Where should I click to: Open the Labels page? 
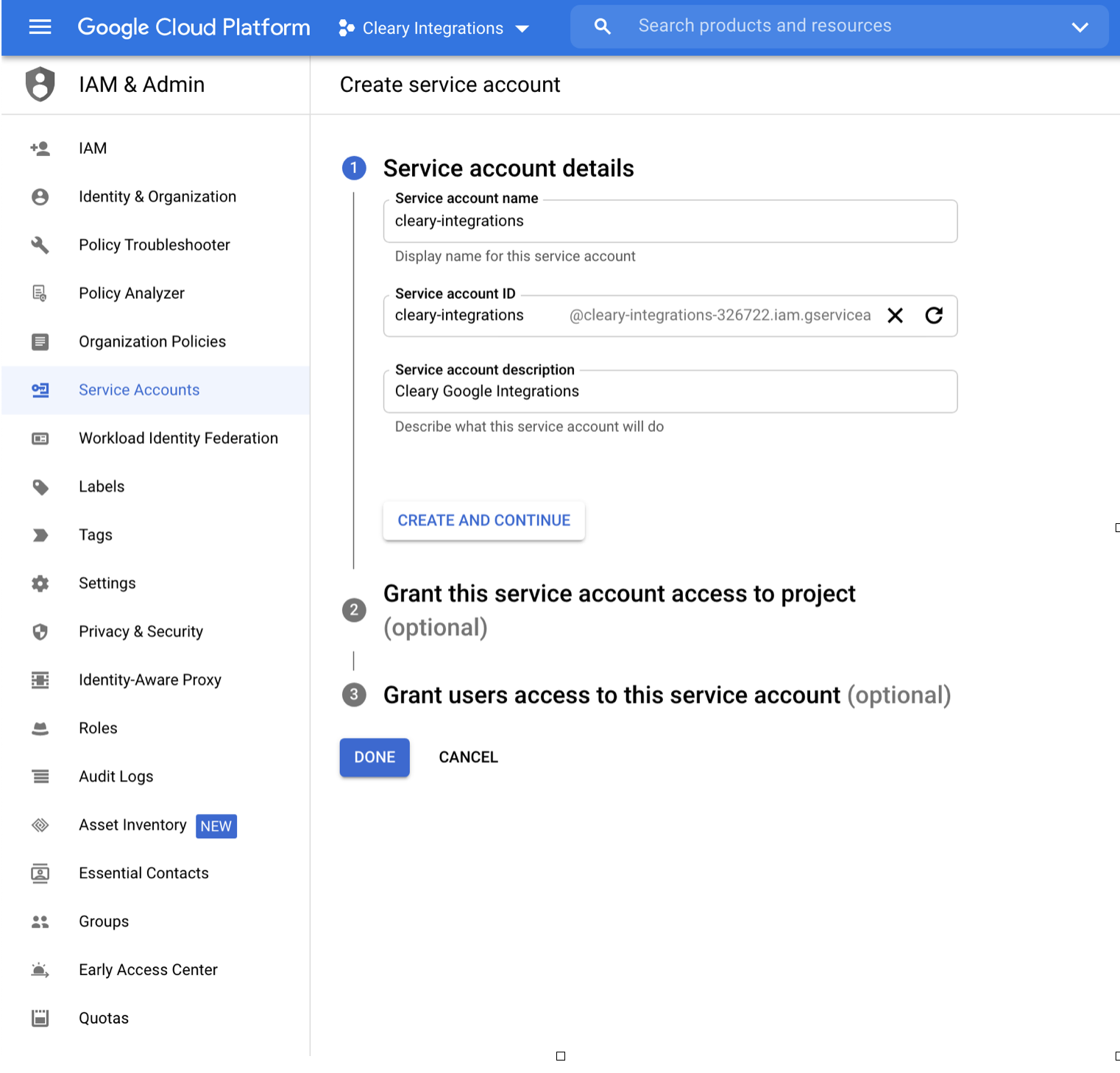coord(155,487)
